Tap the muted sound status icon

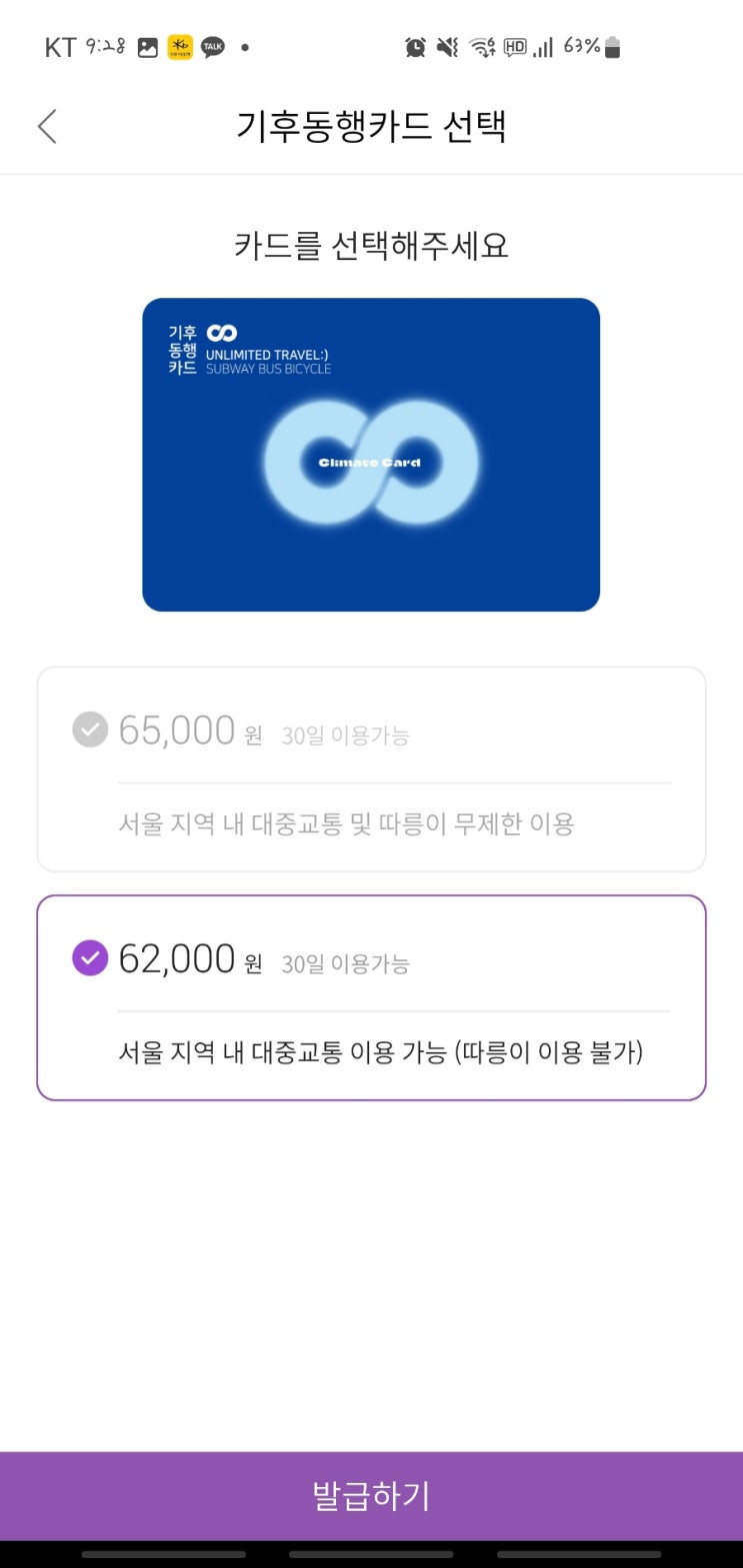tap(447, 47)
